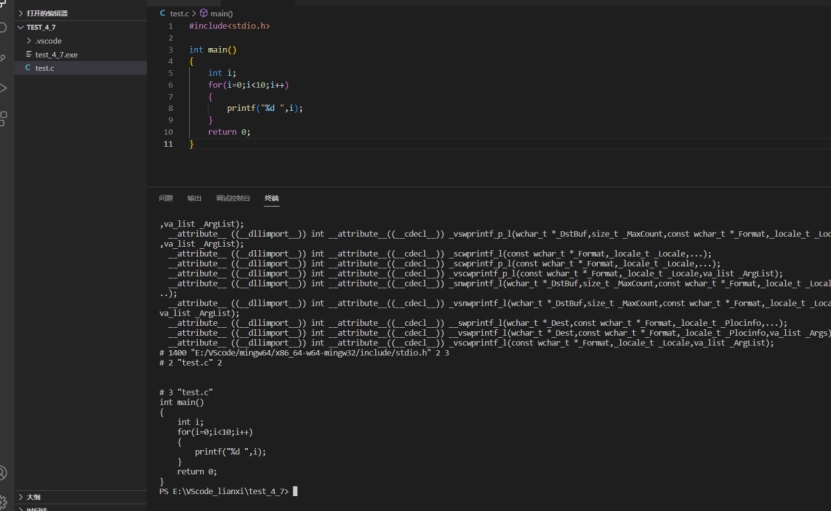This screenshot has height=511, width=831.
Task: Switch to the 调试控制台 panel tab
Action: [x=233, y=198]
